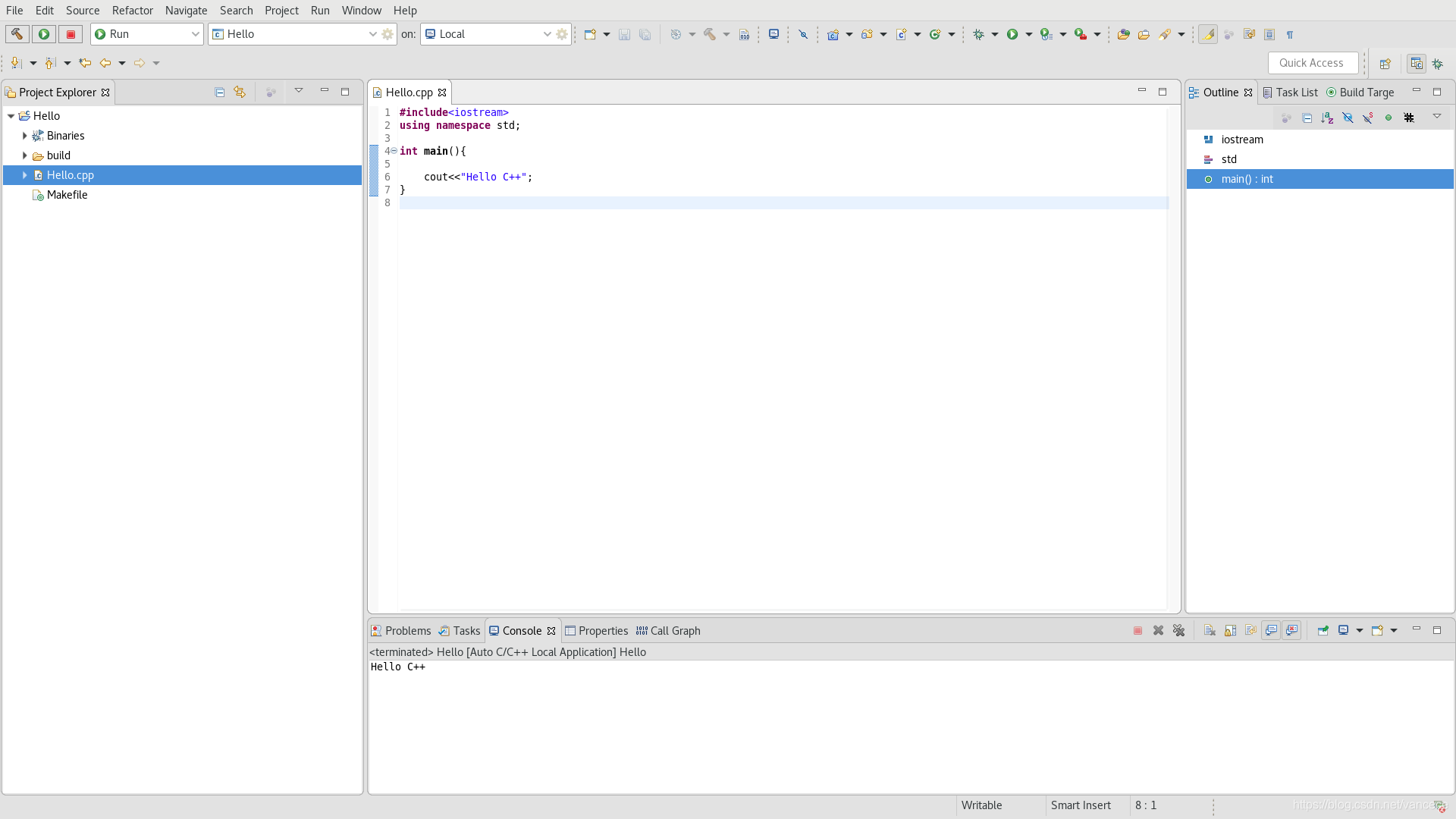Toggle Link with Editor in Project Explorer

[240, 93]
